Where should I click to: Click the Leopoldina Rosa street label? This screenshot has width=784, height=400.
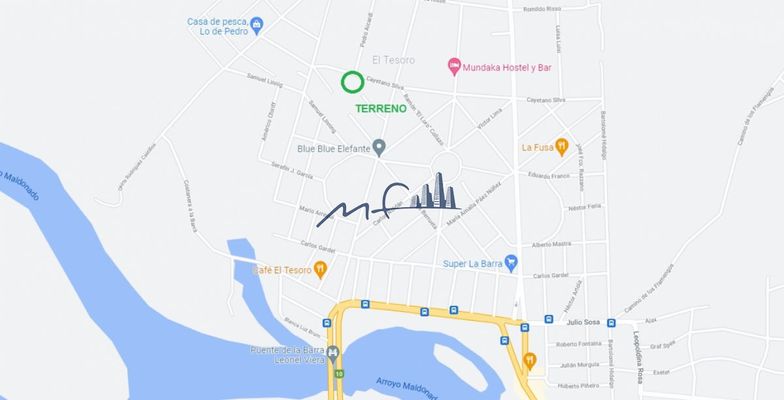click(x=638, y=358)
